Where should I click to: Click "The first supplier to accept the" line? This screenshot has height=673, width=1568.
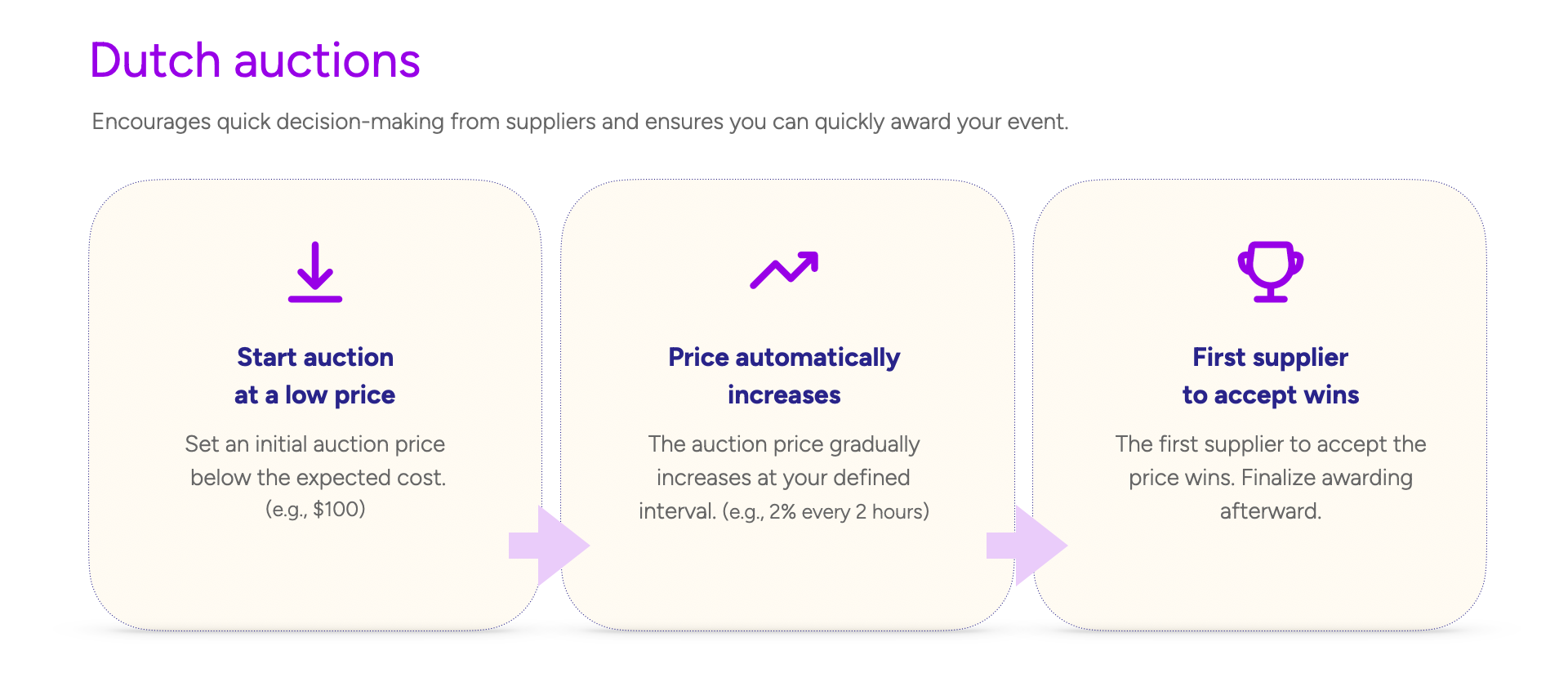pyautogui.click(x=1271, y=443)
